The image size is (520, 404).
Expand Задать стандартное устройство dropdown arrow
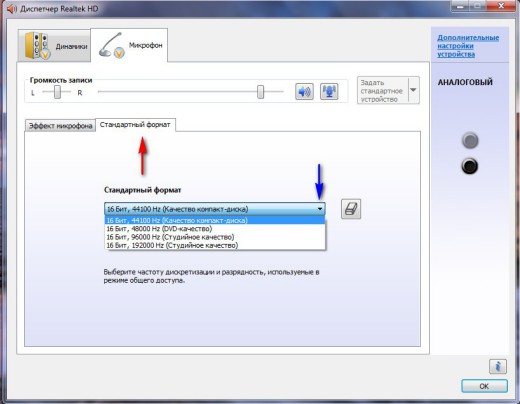tap(413, 90)
